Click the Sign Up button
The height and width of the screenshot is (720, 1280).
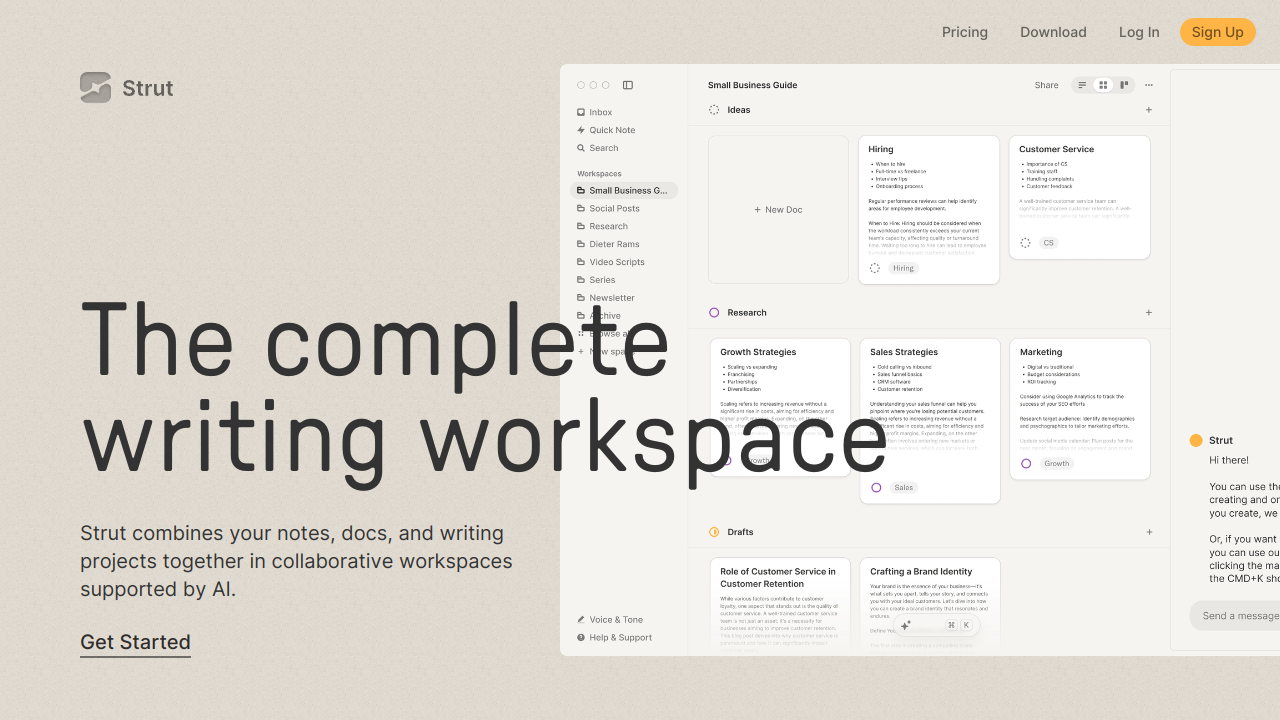click(1218, 32)
